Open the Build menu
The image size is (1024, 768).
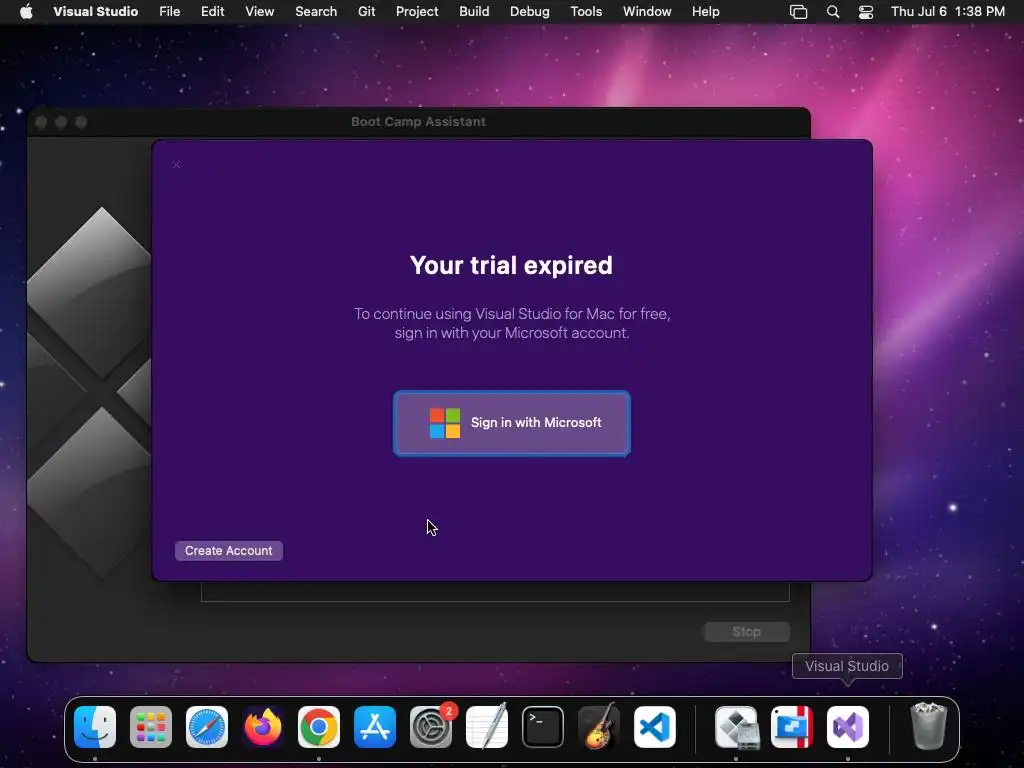click(474, 11)
